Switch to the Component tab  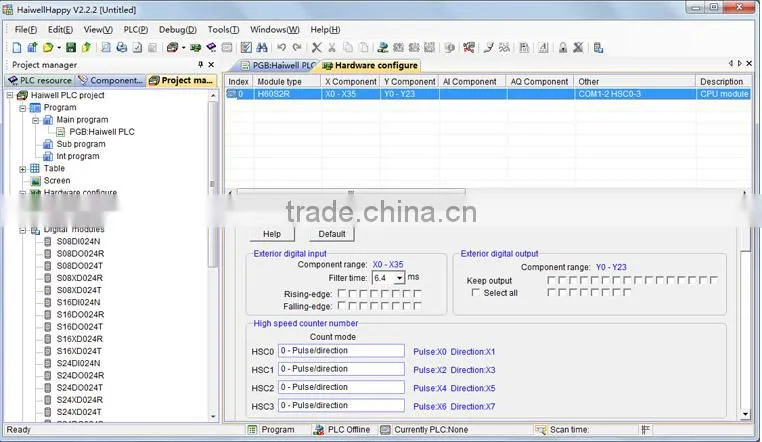pyautogui.click(x=111, y=81)
